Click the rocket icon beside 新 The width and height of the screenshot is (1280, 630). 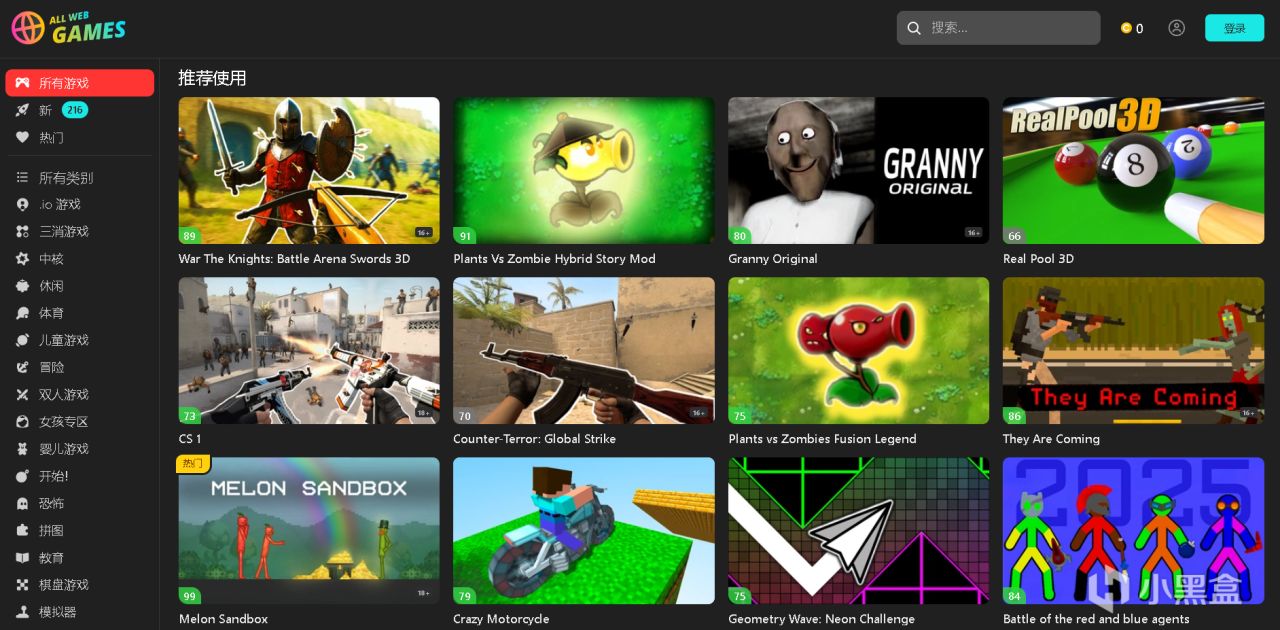(x=22, y=110)
